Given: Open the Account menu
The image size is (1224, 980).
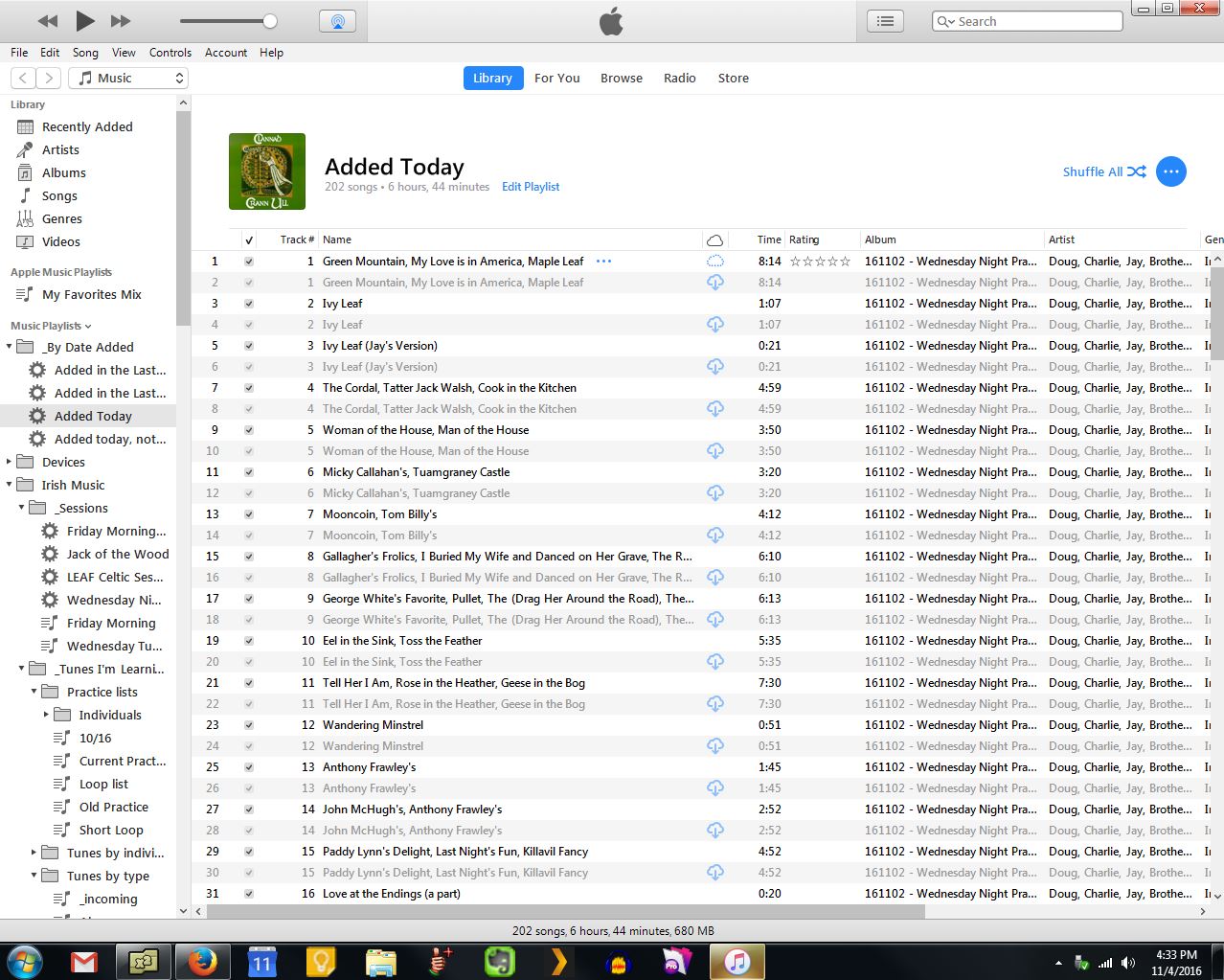Looking at the screenshot, I should [x=226, y=53].
